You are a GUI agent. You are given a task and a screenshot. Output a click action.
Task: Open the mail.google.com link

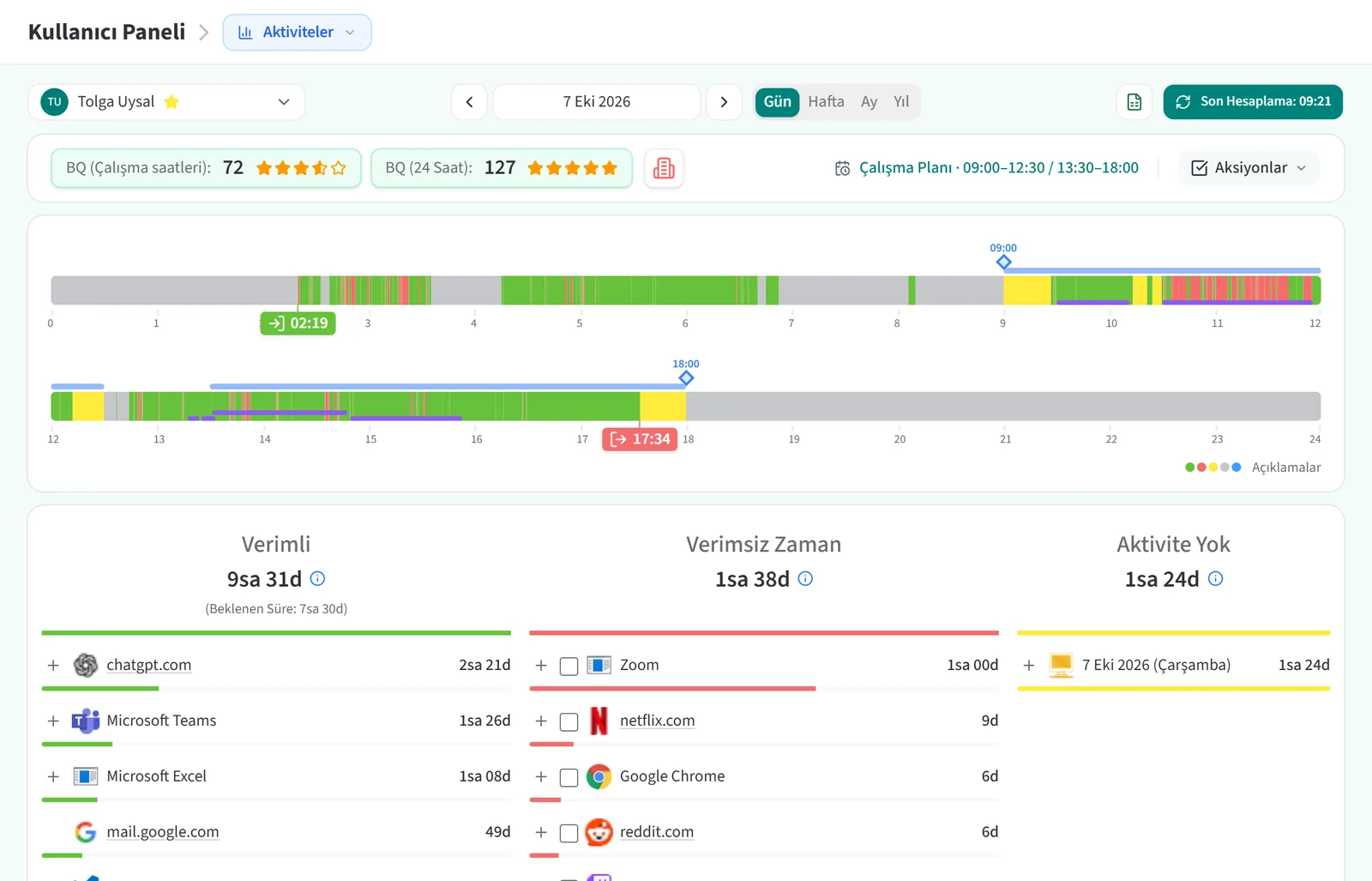pos(163,832)
